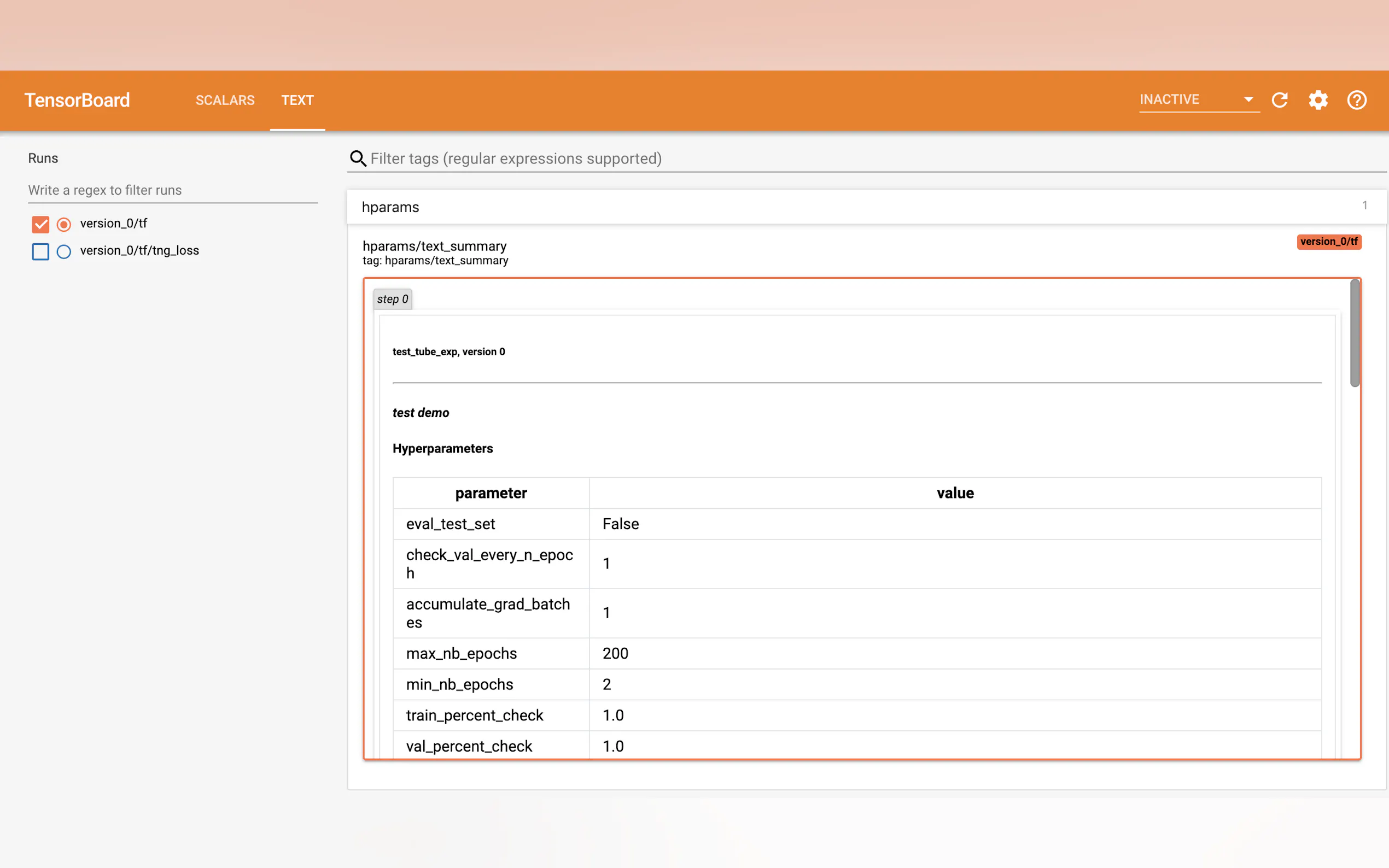This screenshot has width=1389, height=868.
Task: Click the INACTIVE dropdown arrow
Action: (x=1248, y=100)
